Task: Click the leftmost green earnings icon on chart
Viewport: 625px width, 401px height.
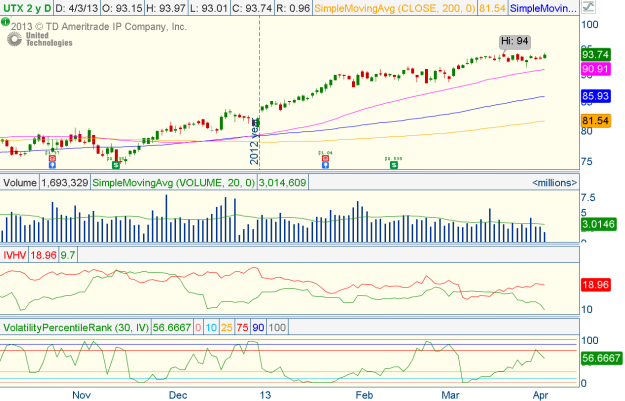Action: (115, 162)
